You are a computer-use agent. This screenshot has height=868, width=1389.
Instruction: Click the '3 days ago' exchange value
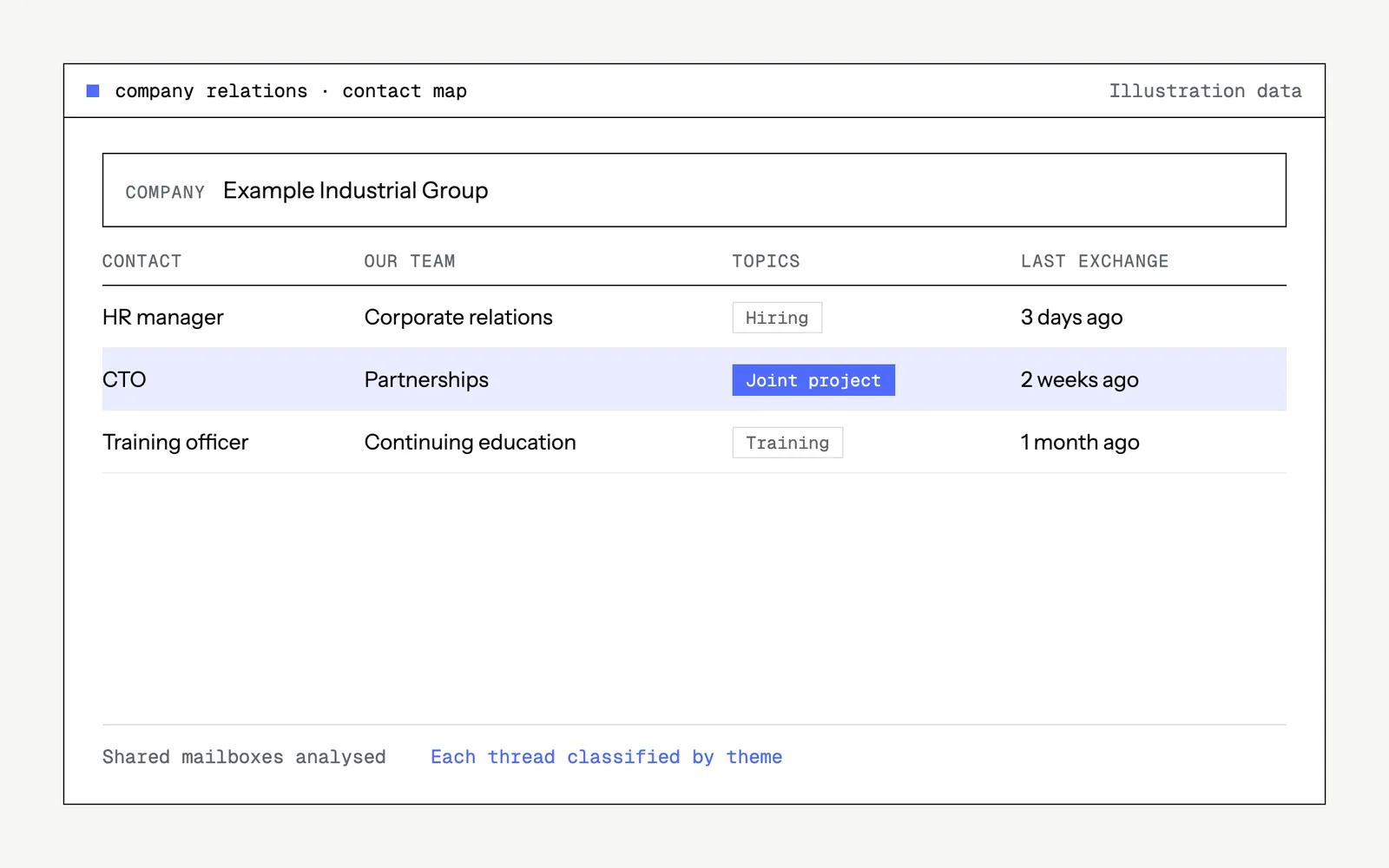(x=1072, y=317)
